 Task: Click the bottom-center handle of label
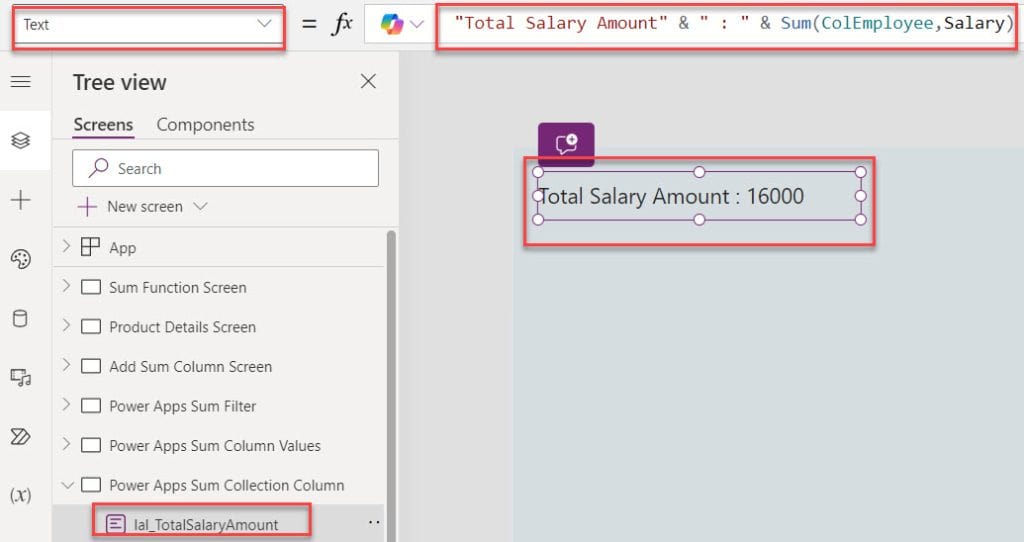[x=699, y=219]
